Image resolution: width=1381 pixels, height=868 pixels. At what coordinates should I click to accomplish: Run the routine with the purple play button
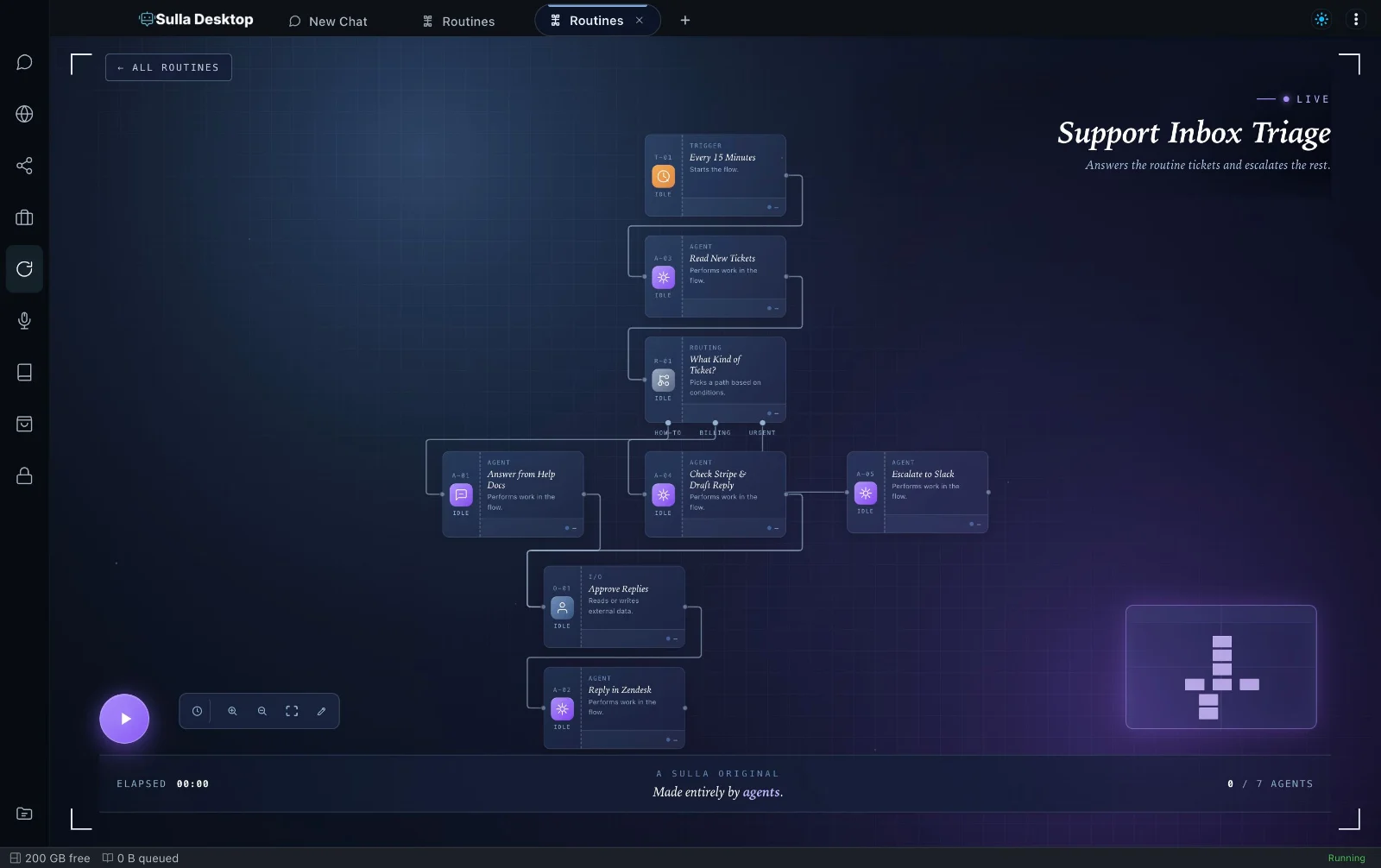pyautogui.click(x=124, y=719)
